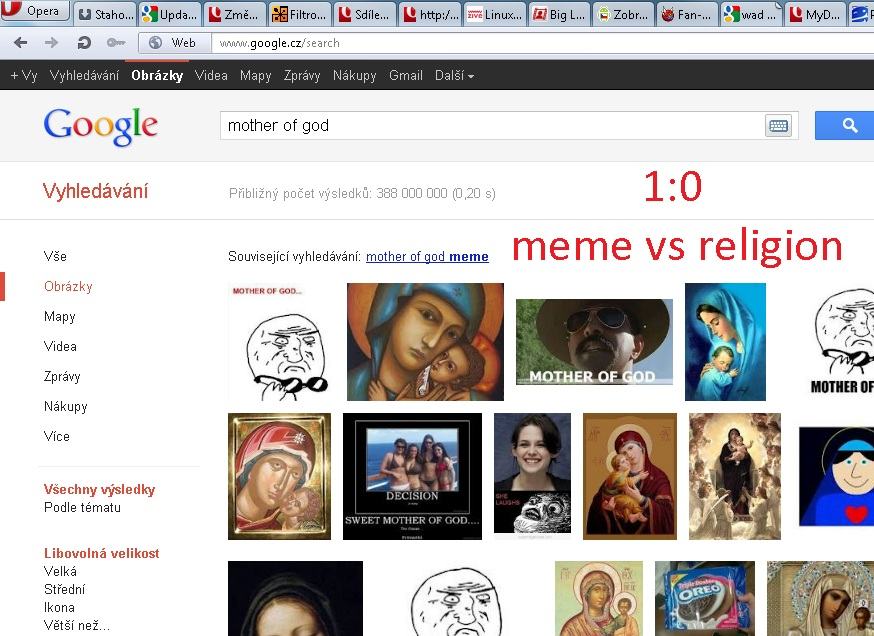The width and height of the screenshot is (874, 636).
Task: Switch to the wad ... tab
Action: pos(753,14)
